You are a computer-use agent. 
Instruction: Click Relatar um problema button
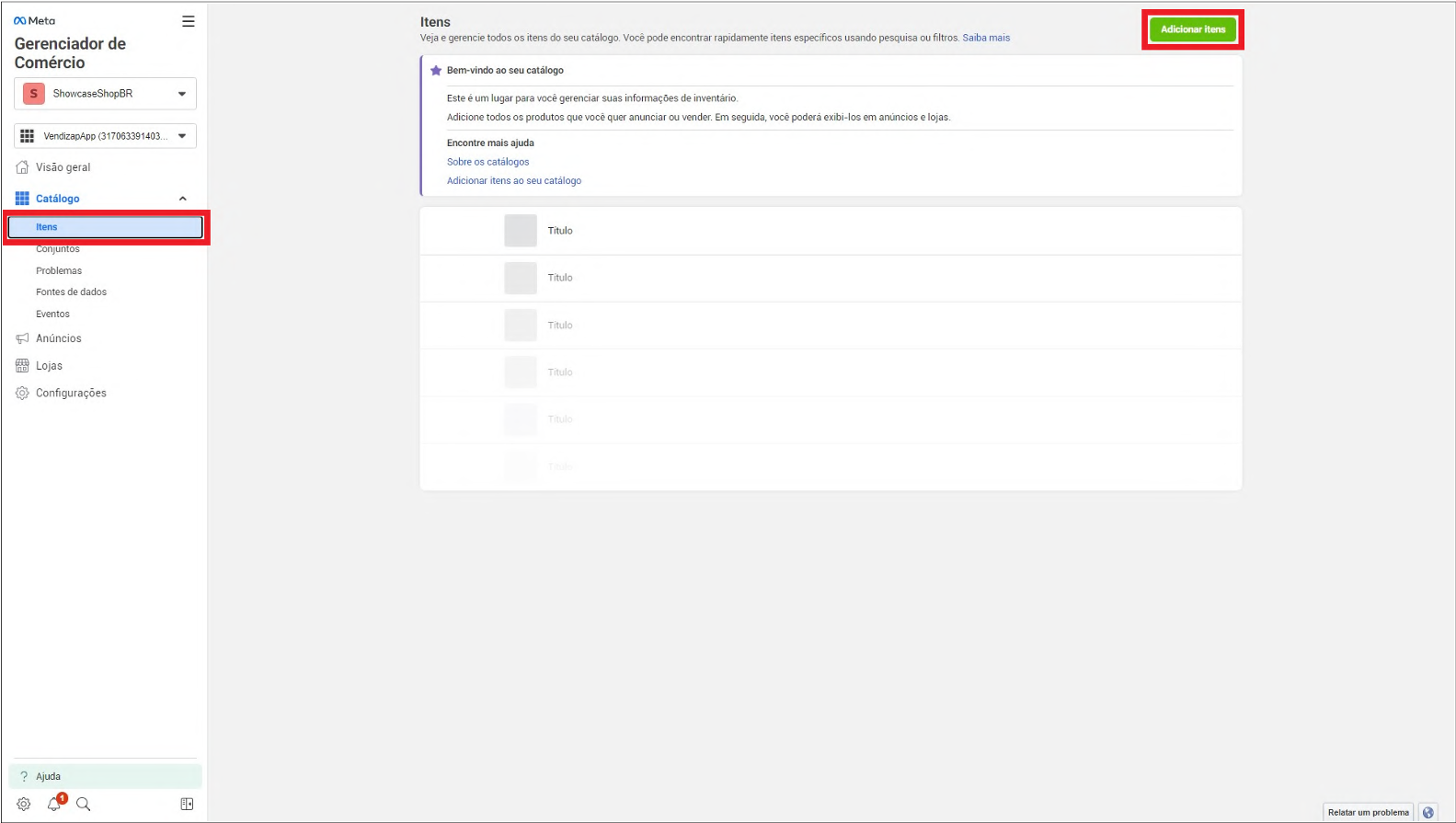pos(1368,812)
